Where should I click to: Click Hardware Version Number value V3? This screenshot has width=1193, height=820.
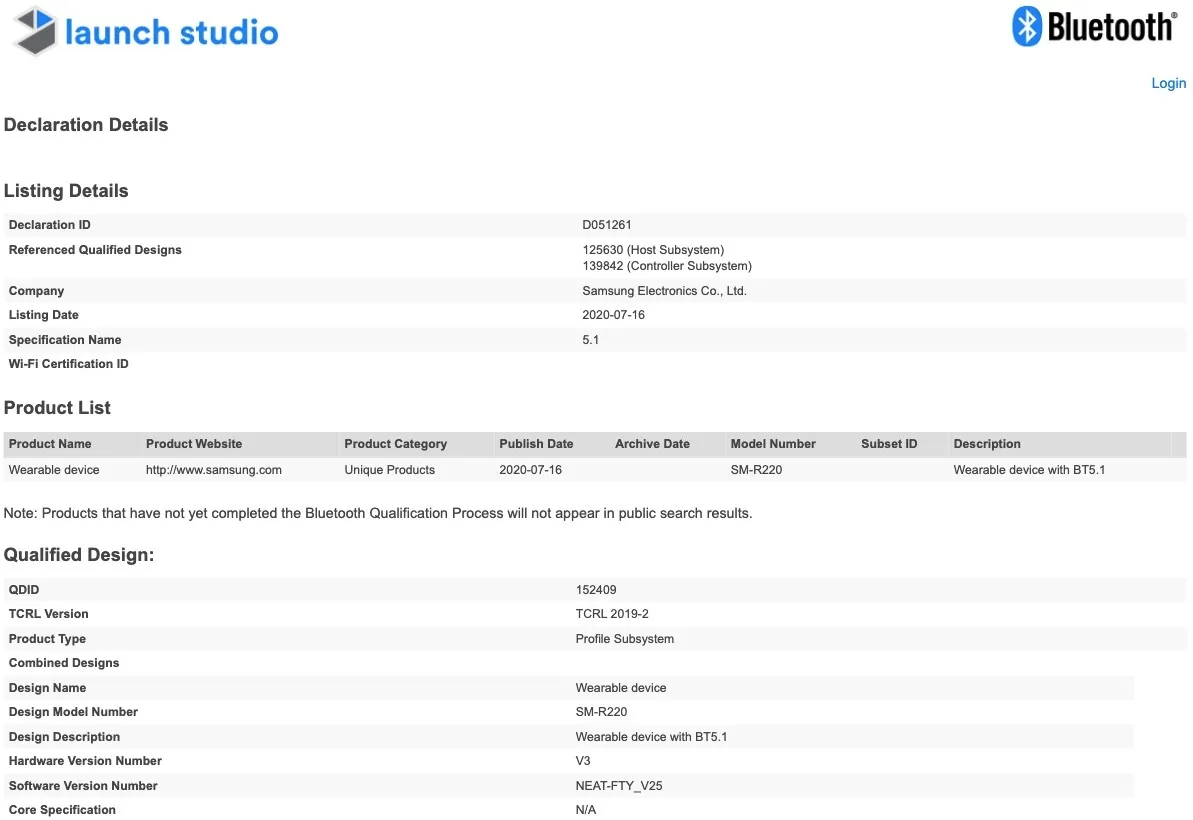tap(583, 760)
